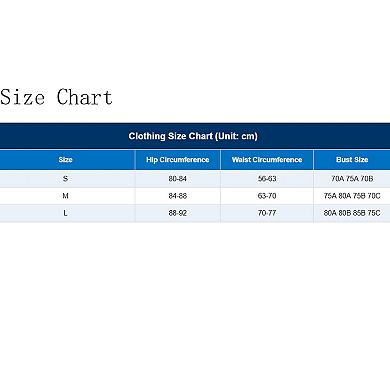Select the size 'M' row label

pos(65,196)
